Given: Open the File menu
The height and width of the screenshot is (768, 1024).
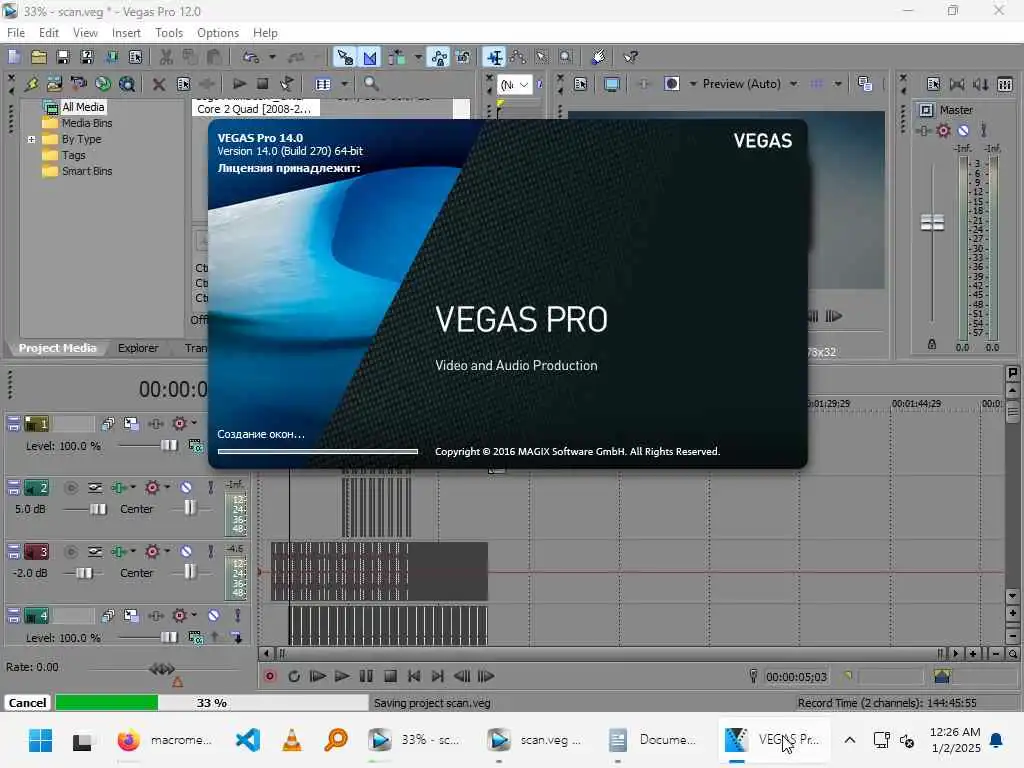Looking at the screenshot, I should pos(16,33).
